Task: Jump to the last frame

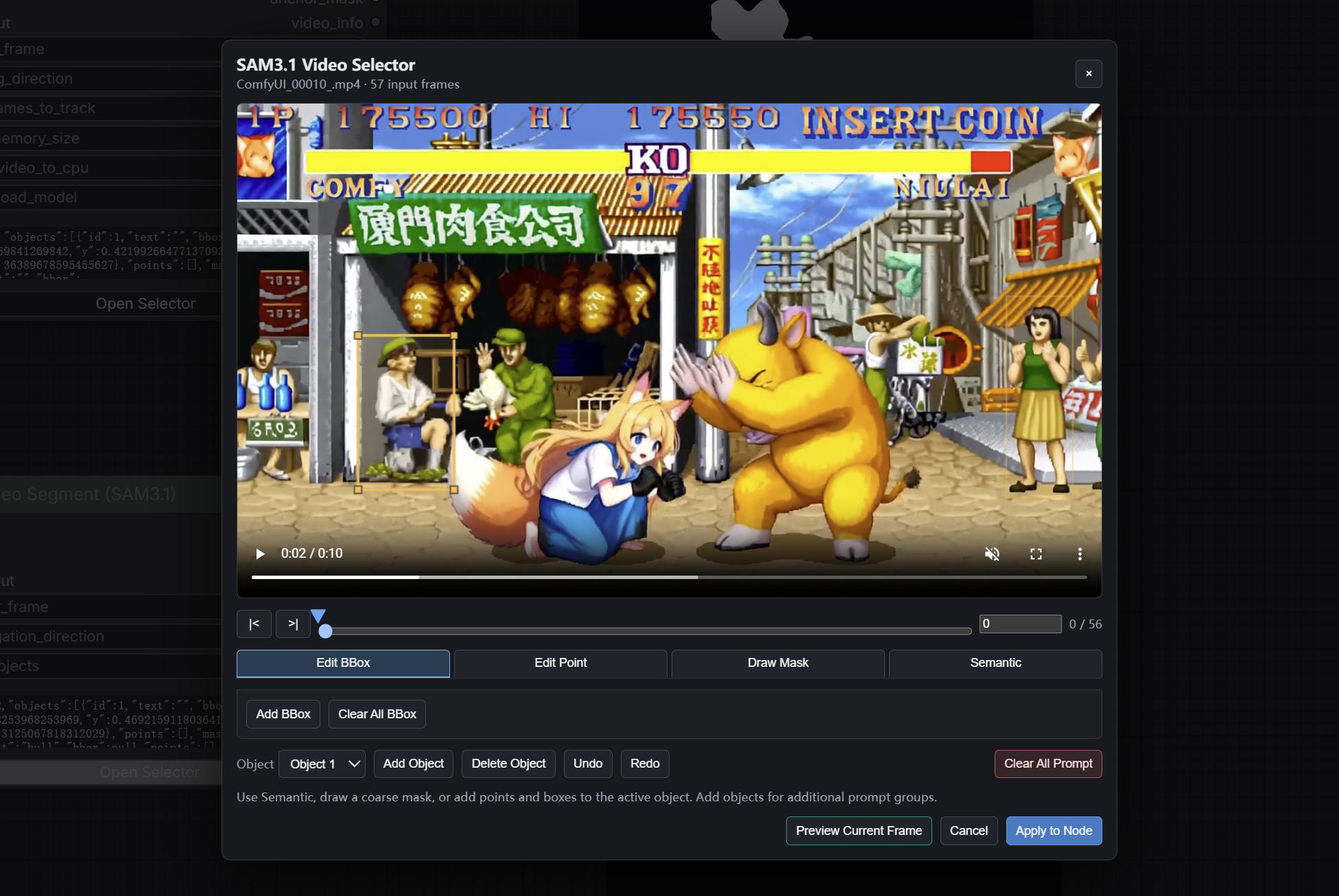Action: click(293, 624)
